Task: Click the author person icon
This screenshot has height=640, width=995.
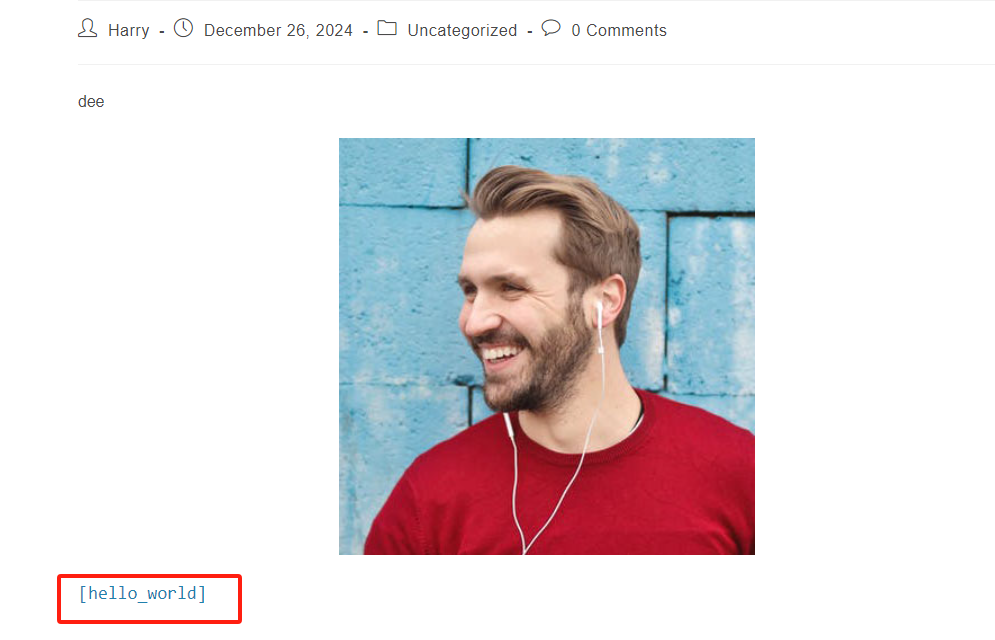Action: coord(88,29)
